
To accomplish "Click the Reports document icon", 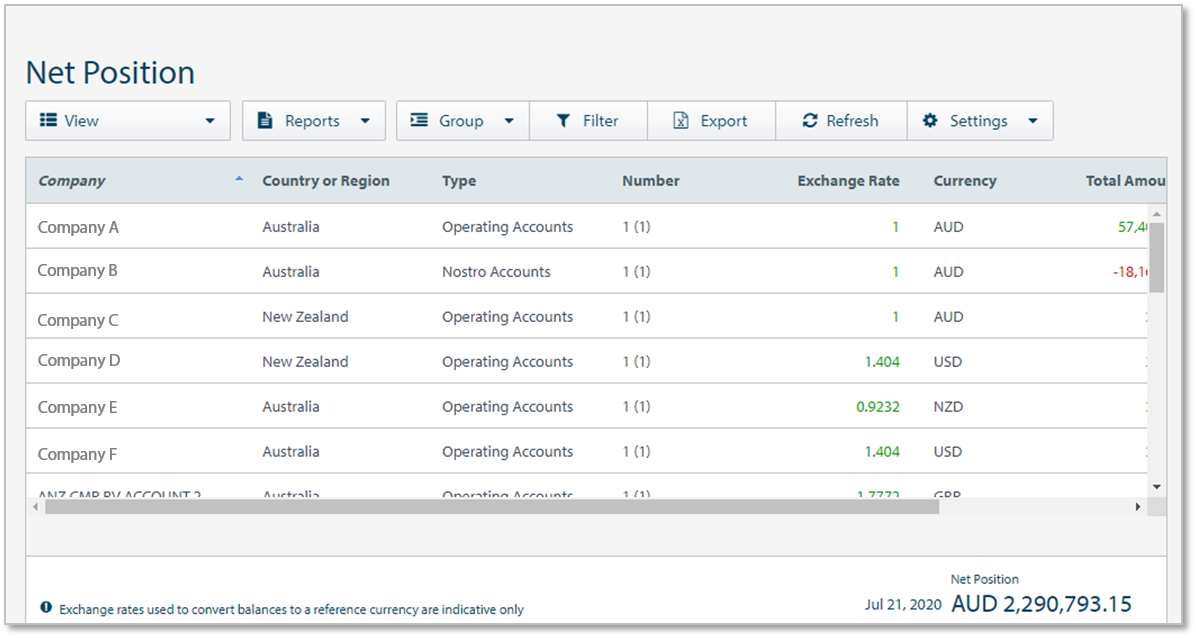I will click(265, 121).
